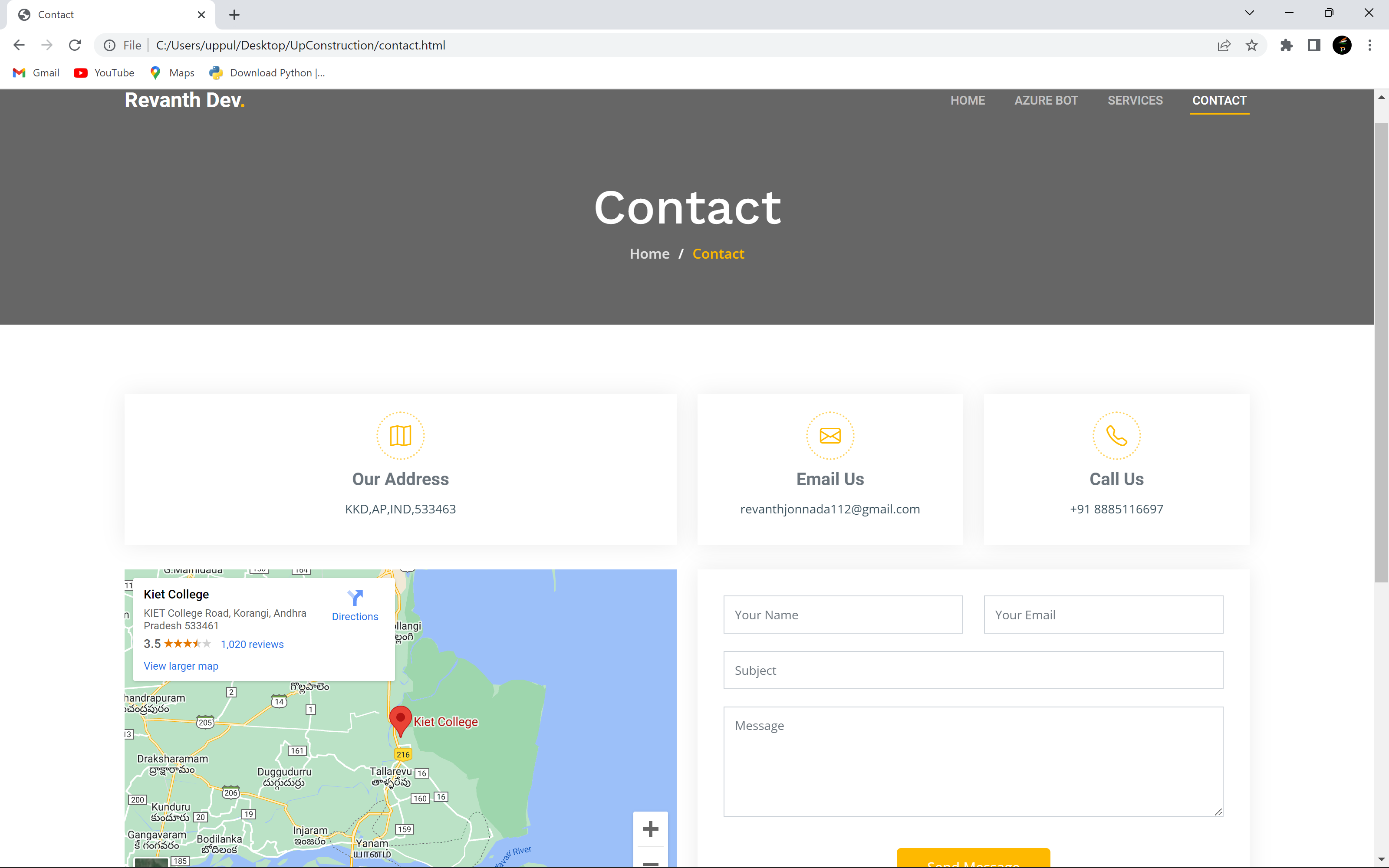Open the browser extensions puzzle icon
The width and height of the screenshot is (1389, 868).
(x=1286, y=45)
